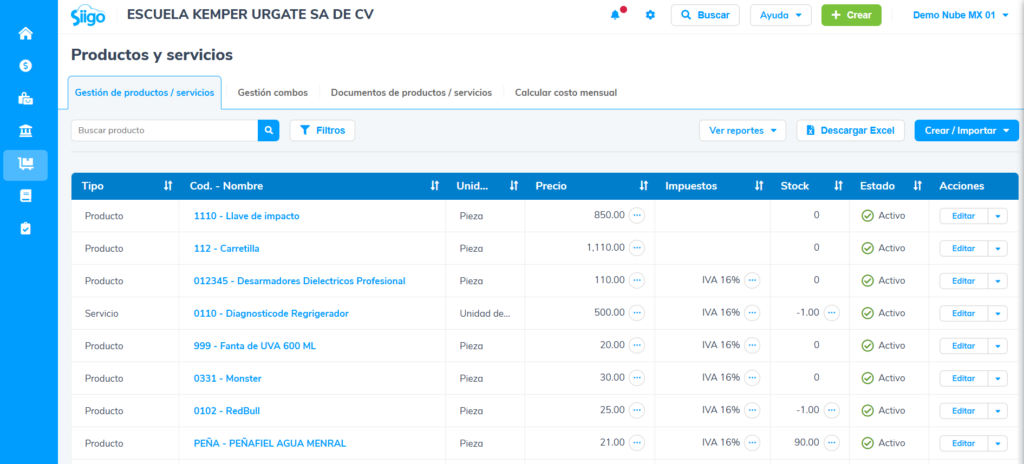Switch to Gestión de productos / servicios tab
1024x464 pixels.
pos(144,93)
